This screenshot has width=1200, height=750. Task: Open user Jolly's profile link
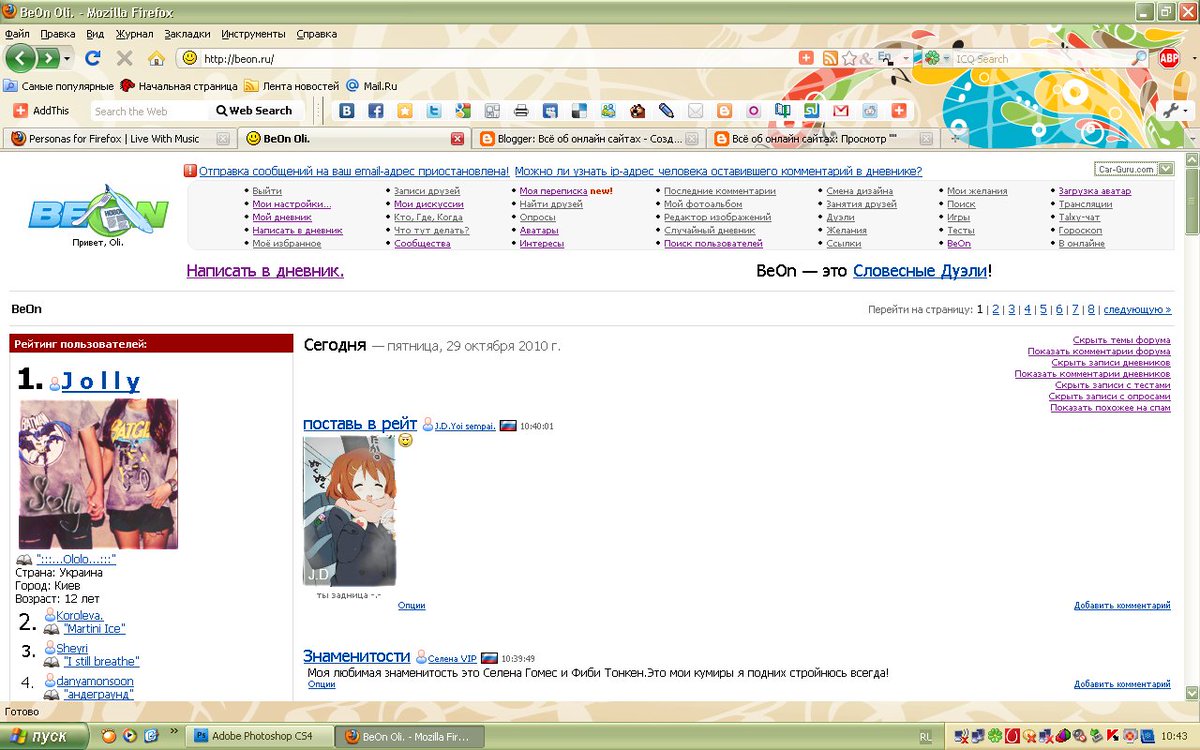(x=101, y=381)
